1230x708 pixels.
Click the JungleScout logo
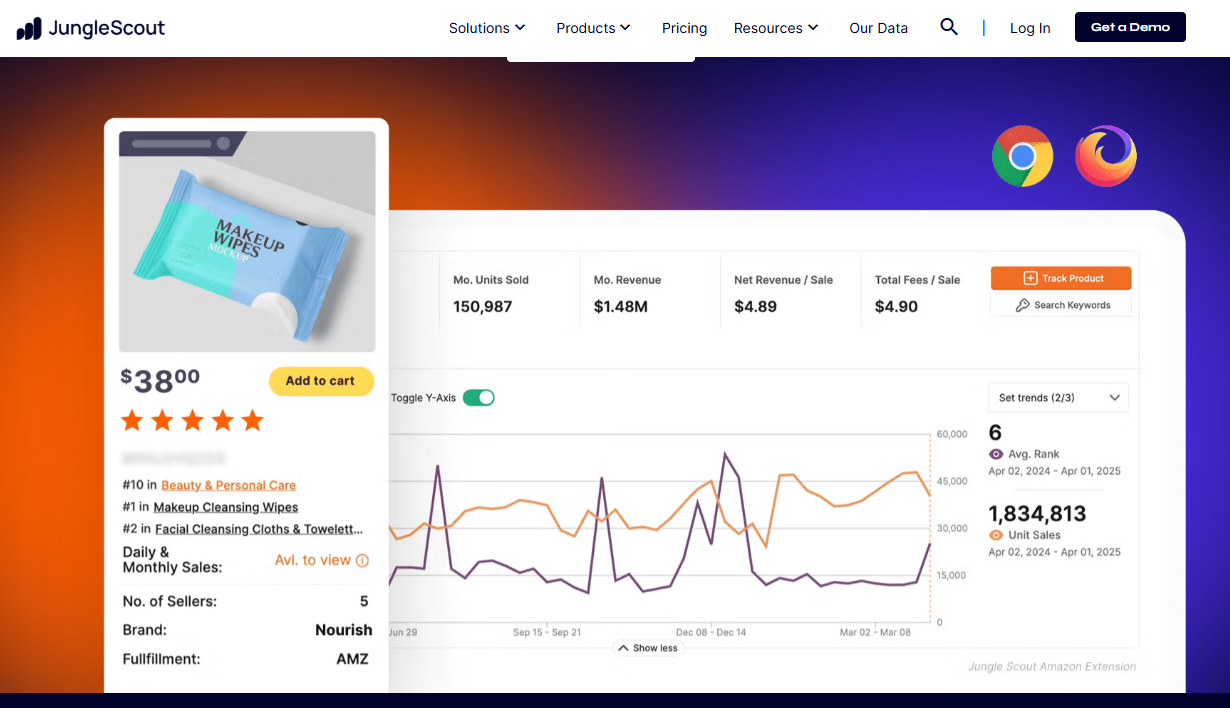[91, 28]
